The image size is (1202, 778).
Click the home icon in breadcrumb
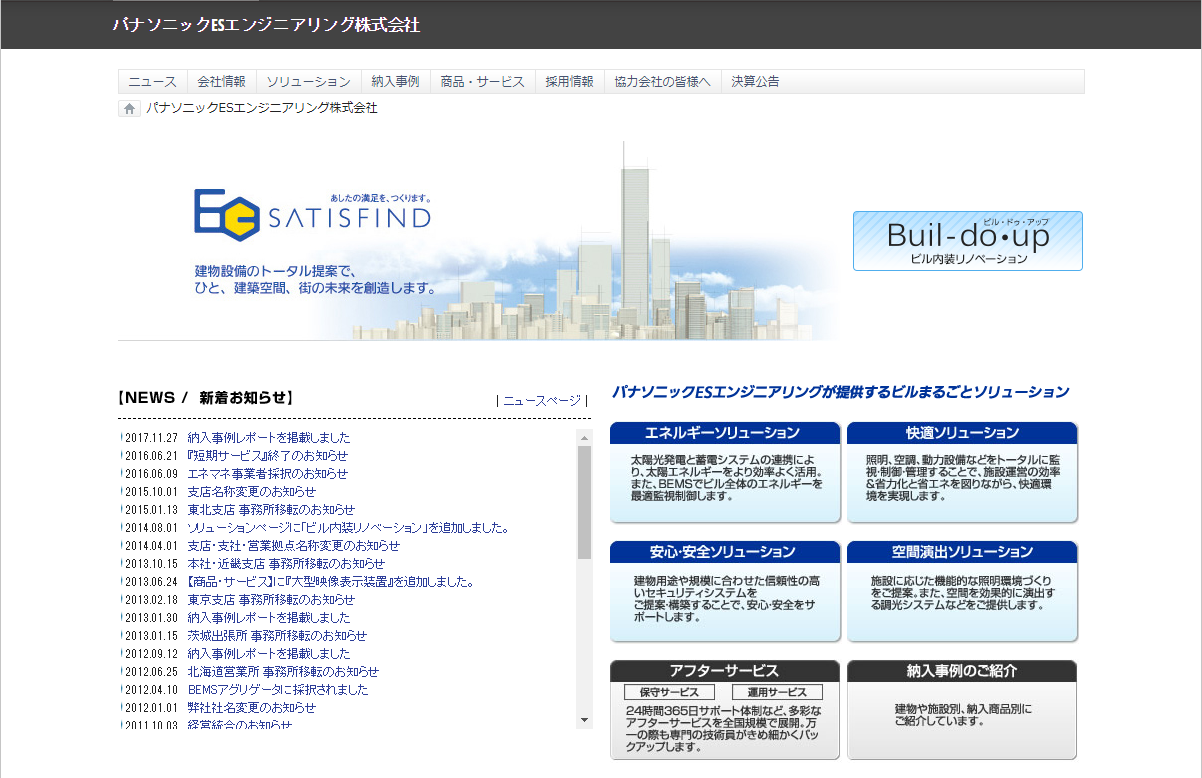(x=129, y=109)
